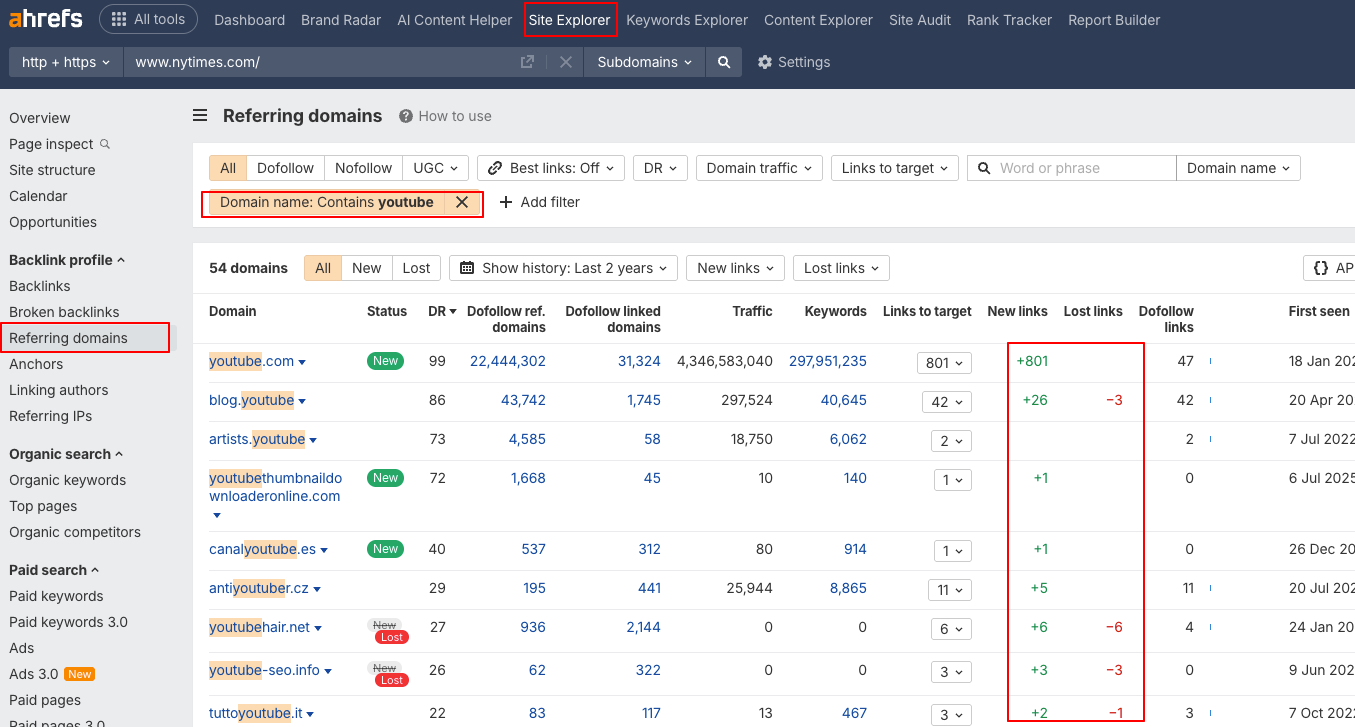Clear the URL input with X icon
The height and width of the screenshot is (727, 1355).
[566, 62]
